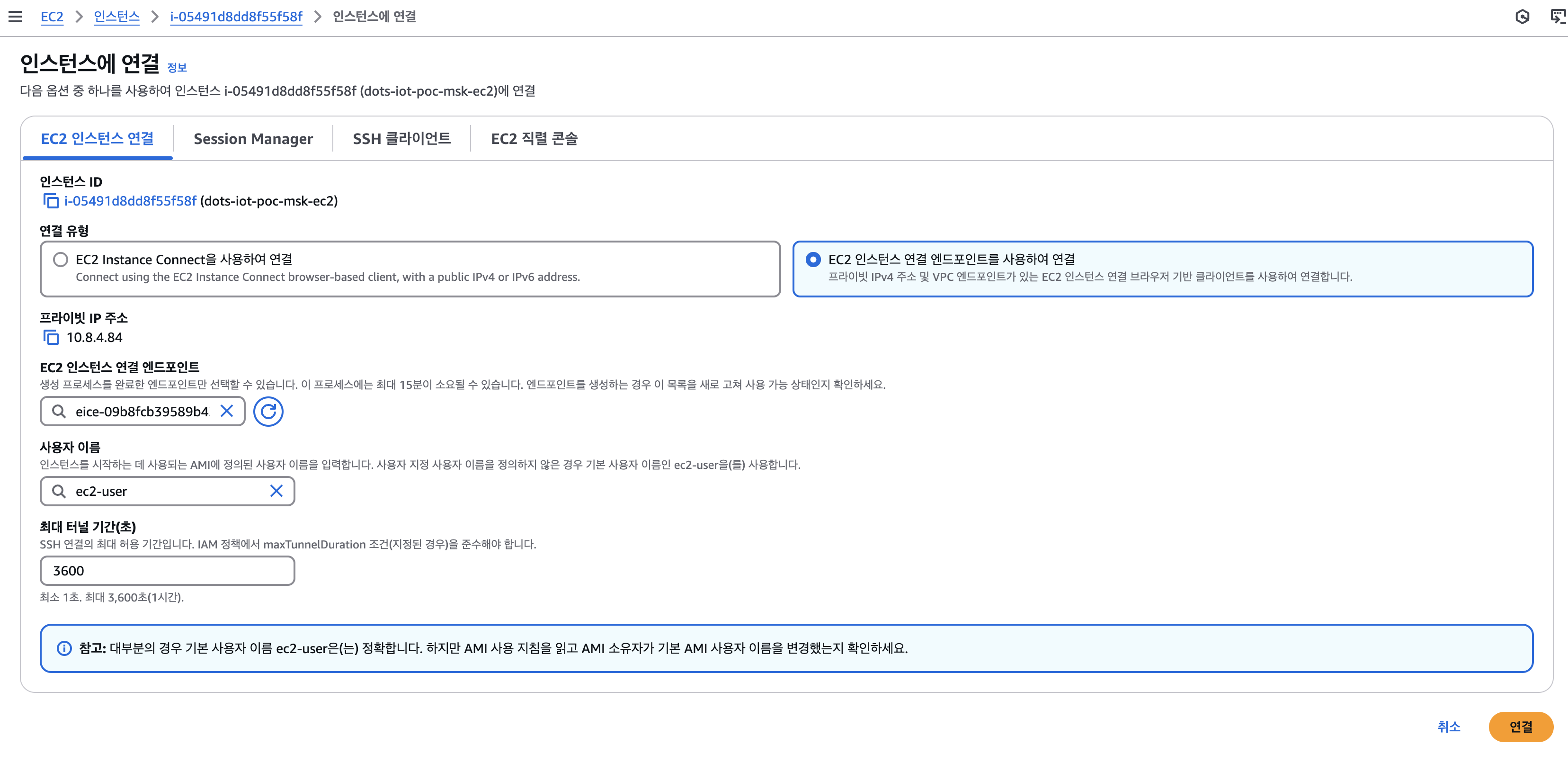1568x772 pixels.
Task: Go to 인스턴스 breadcrumb link
Action: tap(116, 17)
